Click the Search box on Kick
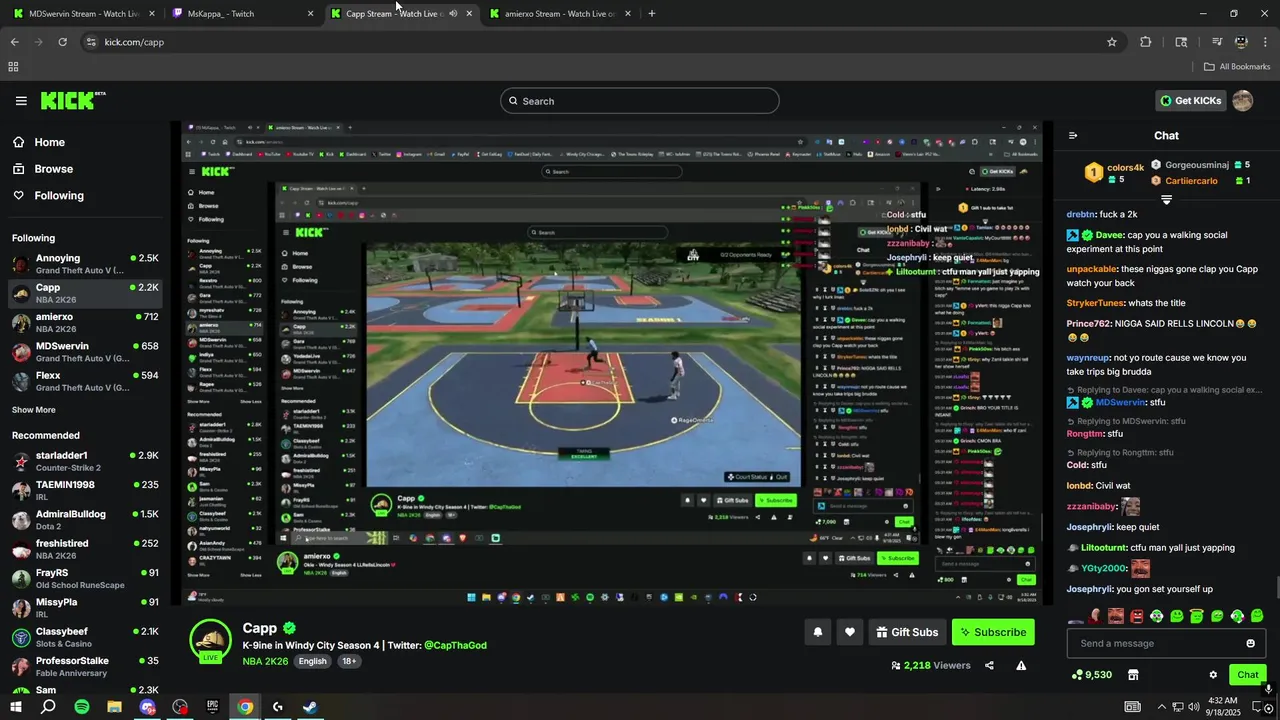This screenshot has width=1280, height=720. [640, 101]
